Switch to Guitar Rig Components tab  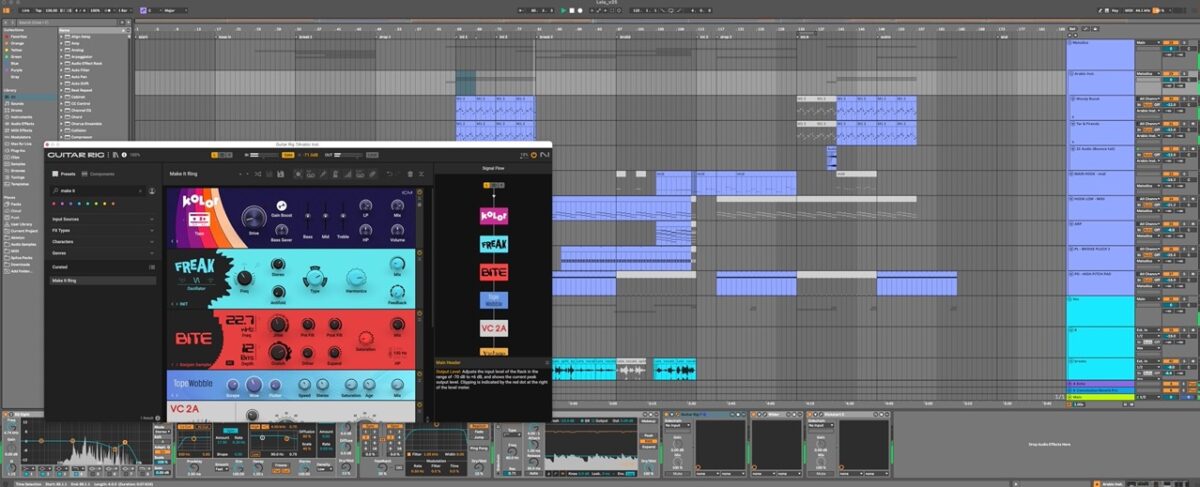coord(98,174)
